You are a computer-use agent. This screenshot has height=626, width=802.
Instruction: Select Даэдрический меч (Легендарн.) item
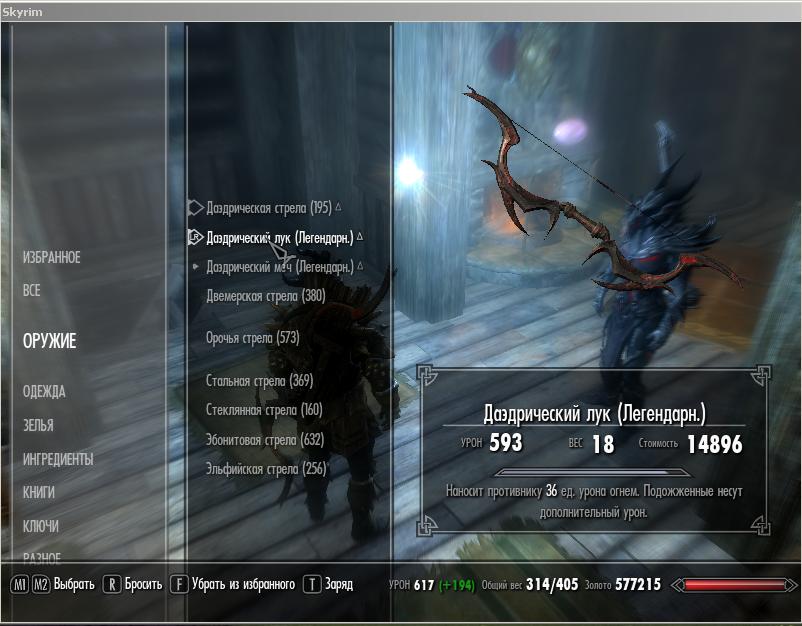pos(280,267)
